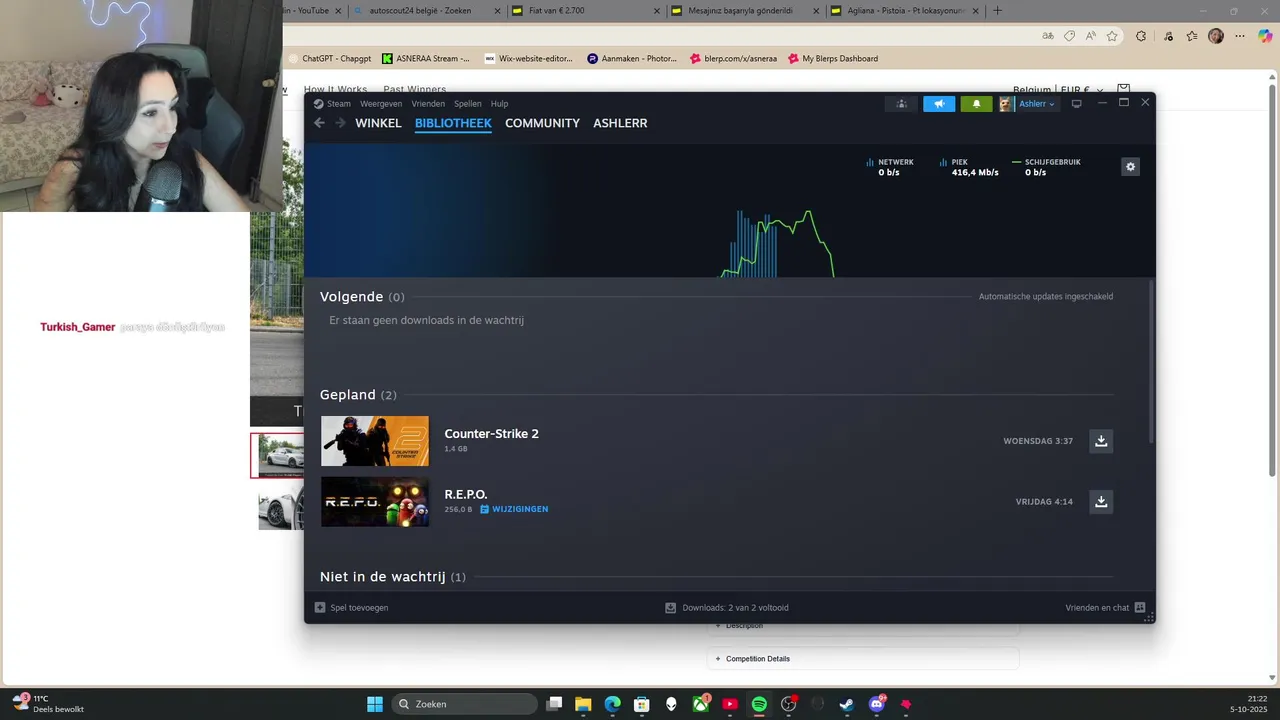Open Counter-Strike 2 thumbnail
The height and width of the screenshot is (720, 1280).
tap(375, 441)
